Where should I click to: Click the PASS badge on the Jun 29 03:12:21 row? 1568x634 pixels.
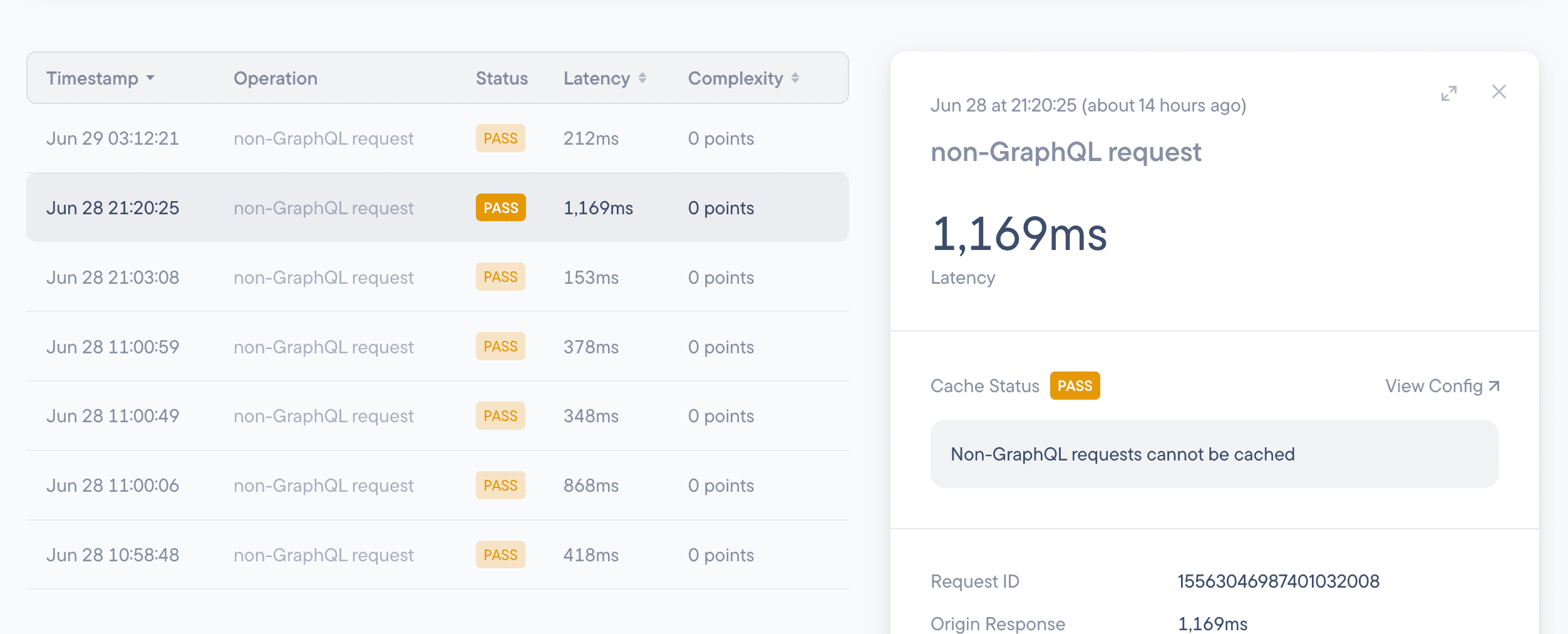[x=500, y=138]
